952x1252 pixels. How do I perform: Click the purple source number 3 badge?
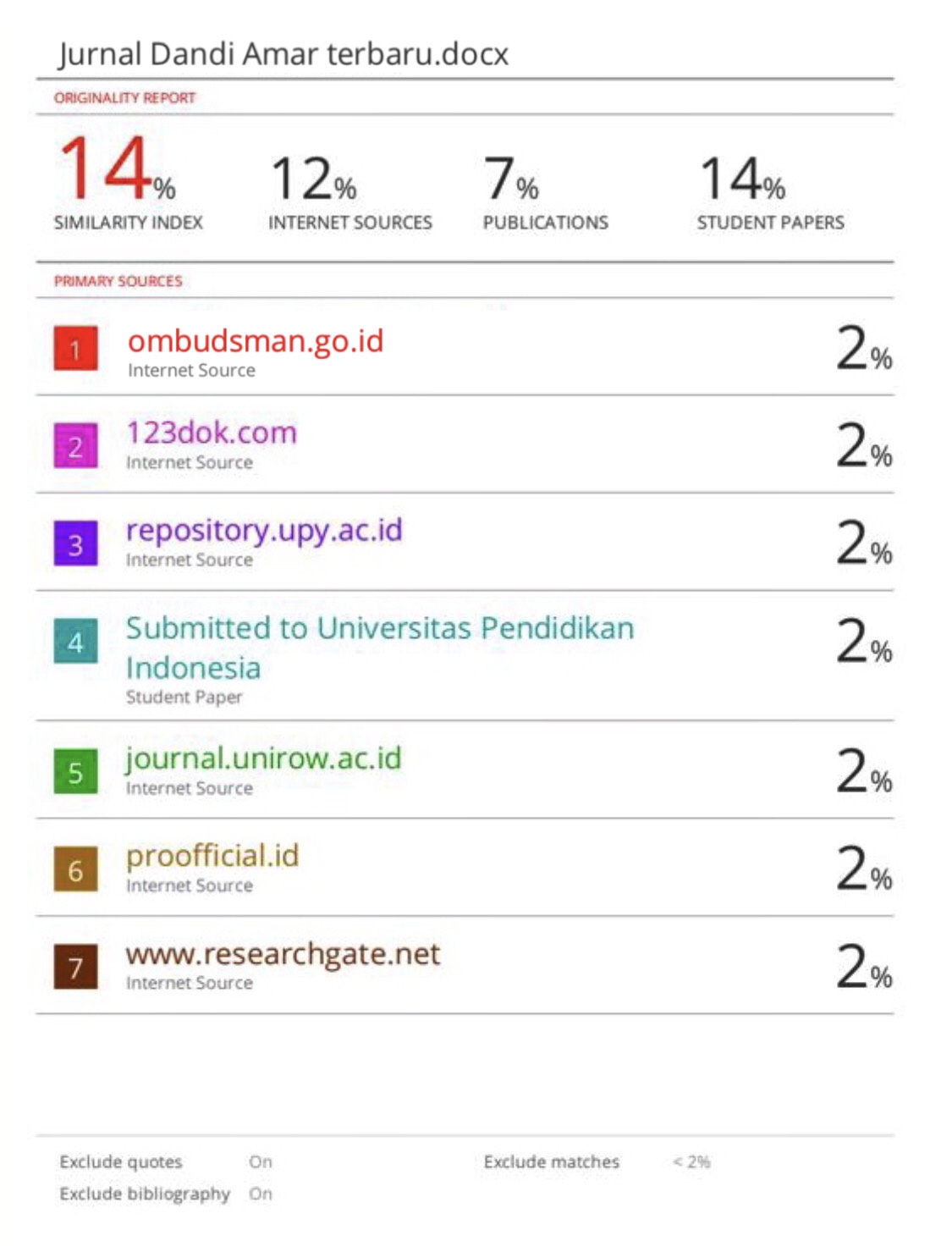pos(75,543)
